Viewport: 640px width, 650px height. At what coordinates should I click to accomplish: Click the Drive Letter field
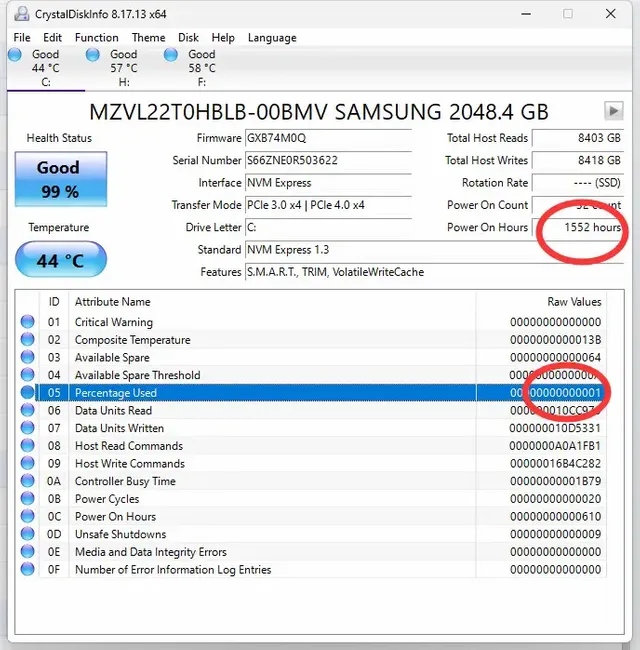tap(328, 228)
